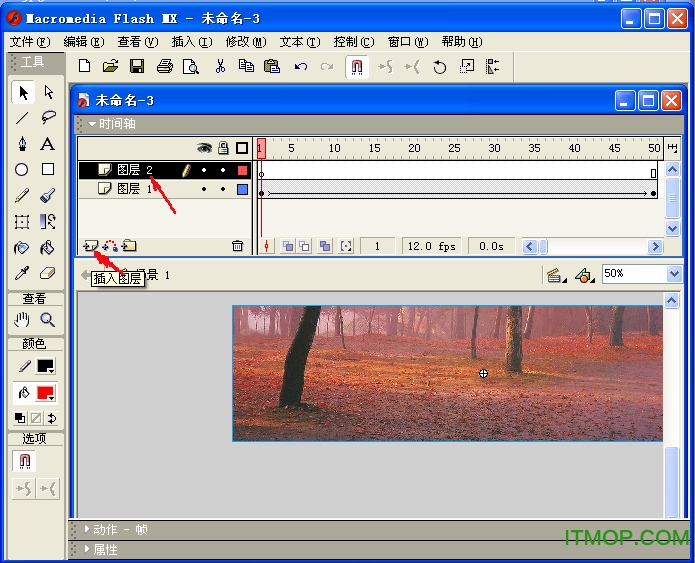Click the Scale toolbar icon

[467, 66]
